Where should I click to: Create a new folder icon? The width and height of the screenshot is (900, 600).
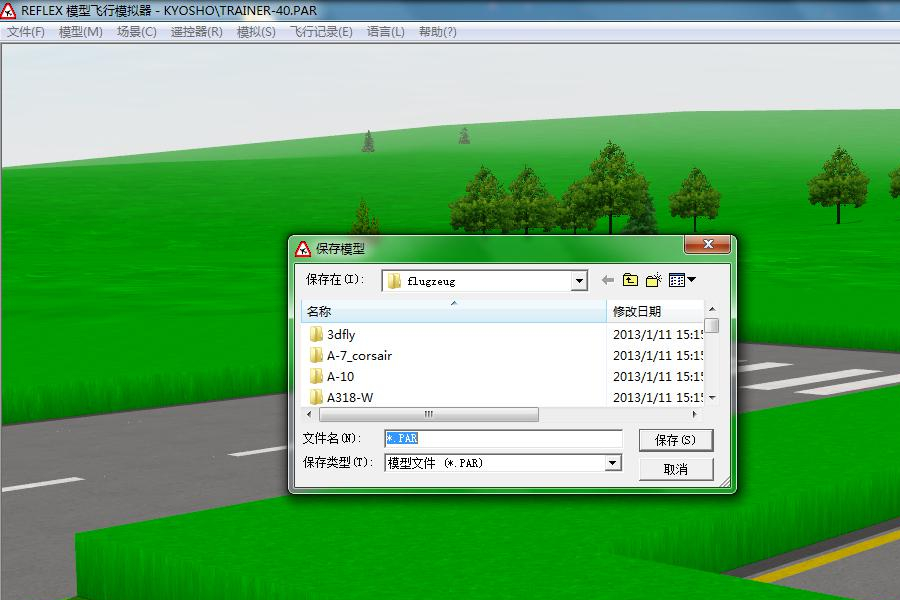tap(653, 280)
